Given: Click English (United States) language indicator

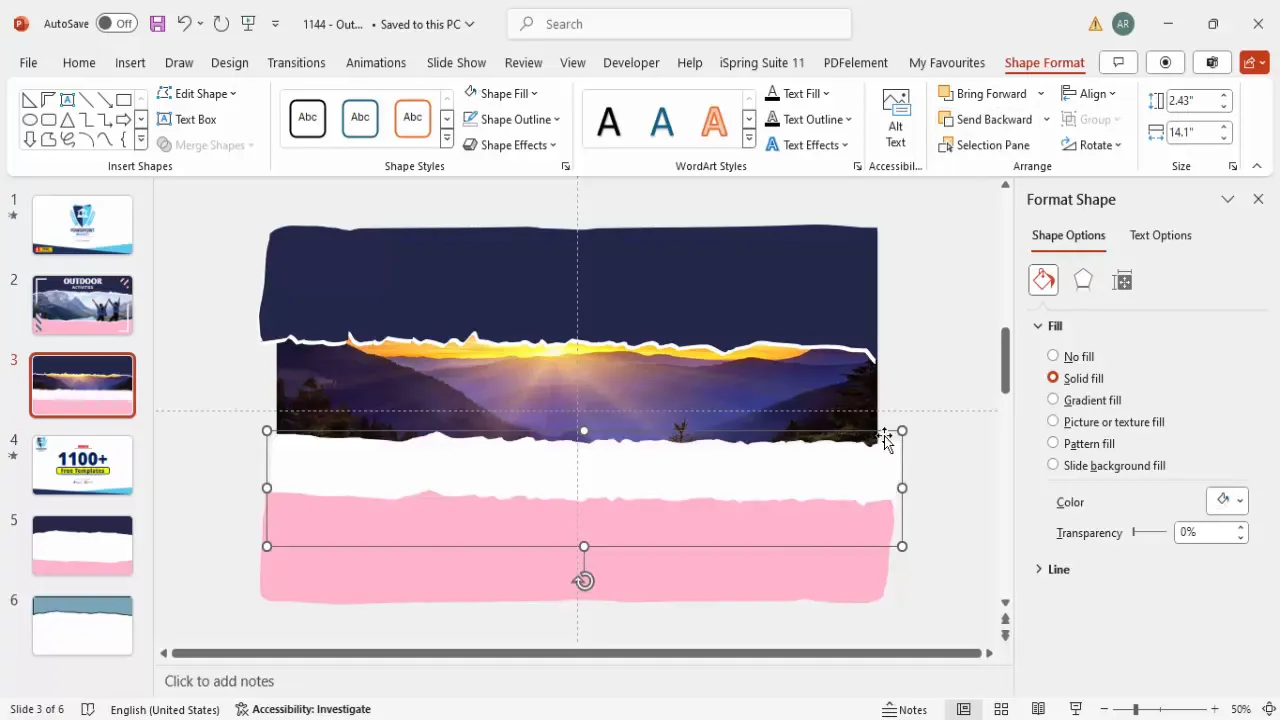Looking at the screenshot, I should (165, 709).
